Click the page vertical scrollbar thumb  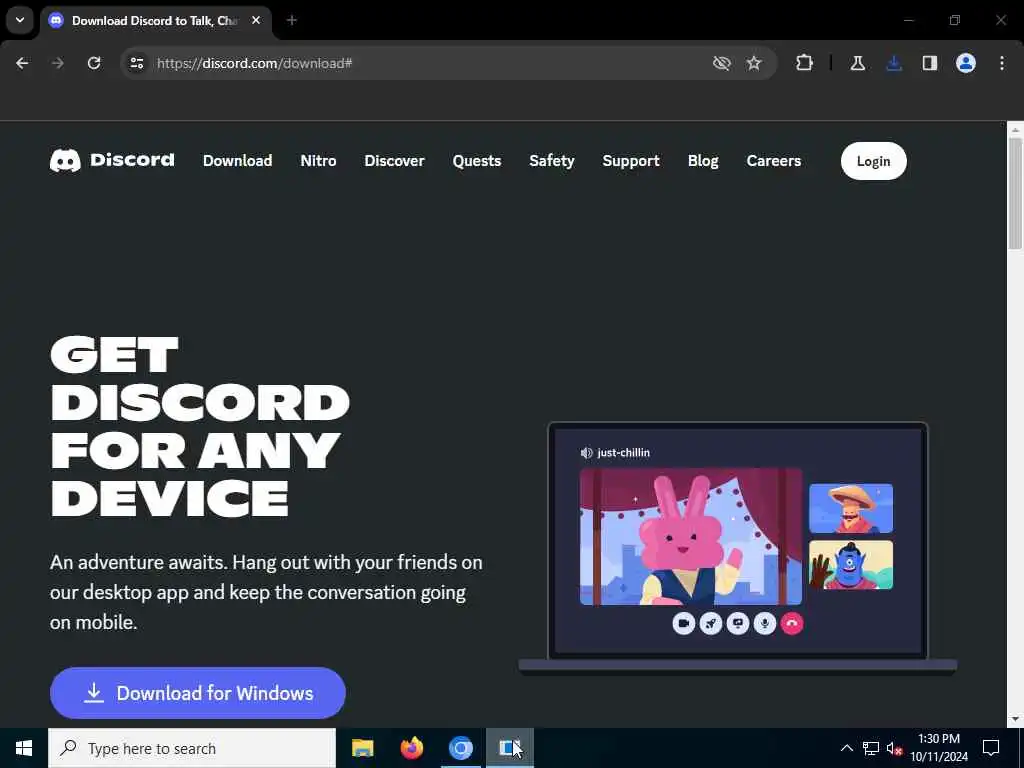(1015, 193)
